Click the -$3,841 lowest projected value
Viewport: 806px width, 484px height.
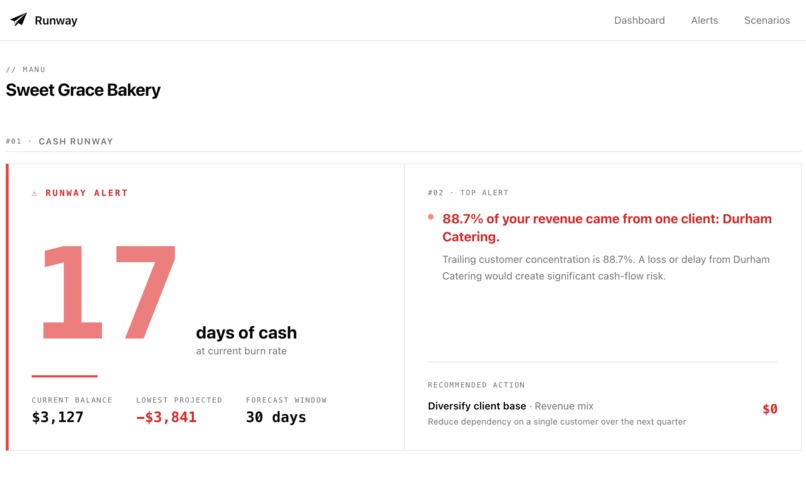(166, 417)
